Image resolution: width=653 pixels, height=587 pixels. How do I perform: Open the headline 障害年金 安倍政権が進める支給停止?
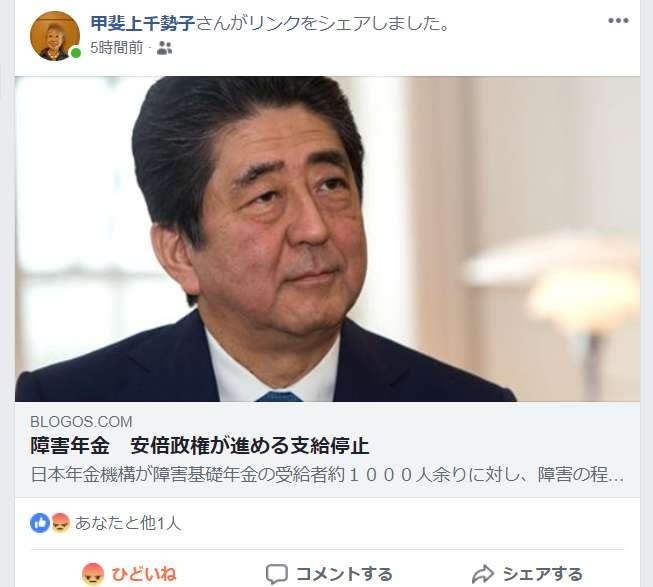[x=200, y=446]
